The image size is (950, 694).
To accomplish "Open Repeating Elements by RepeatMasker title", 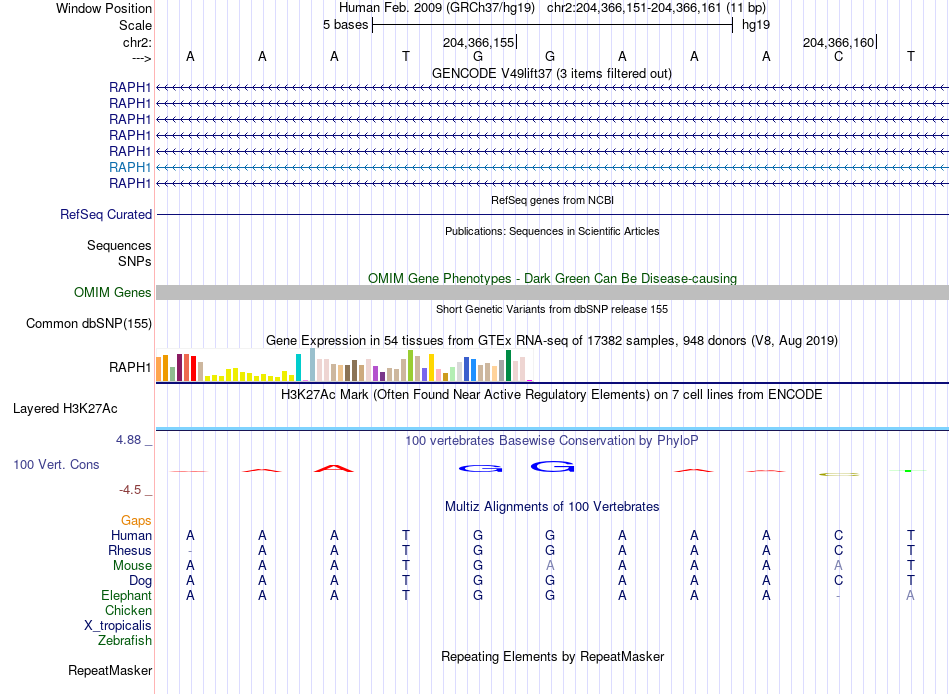I will coord(552,656).
